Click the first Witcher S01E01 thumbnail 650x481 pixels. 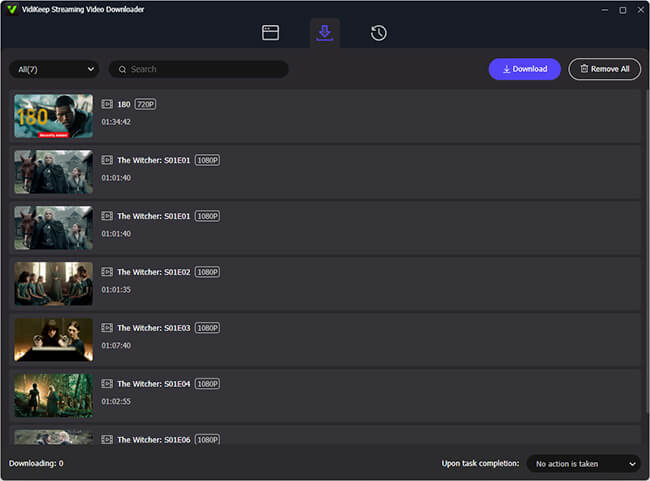(53, 172)
